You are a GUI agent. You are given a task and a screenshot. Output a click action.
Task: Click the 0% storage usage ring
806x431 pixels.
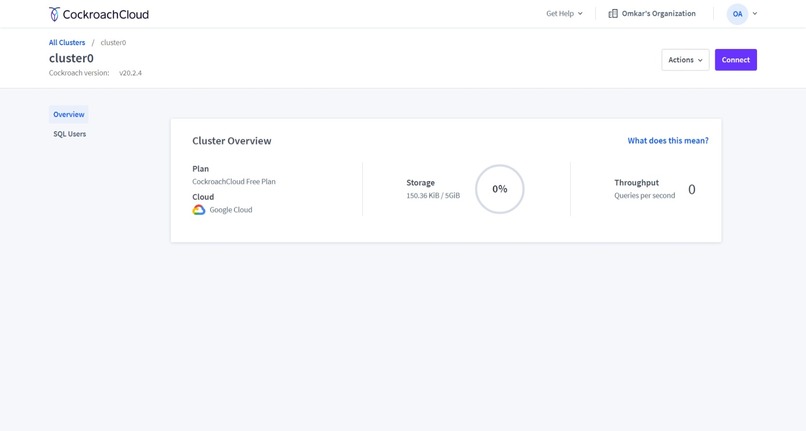pyautogui.click(x=500, y=189)
